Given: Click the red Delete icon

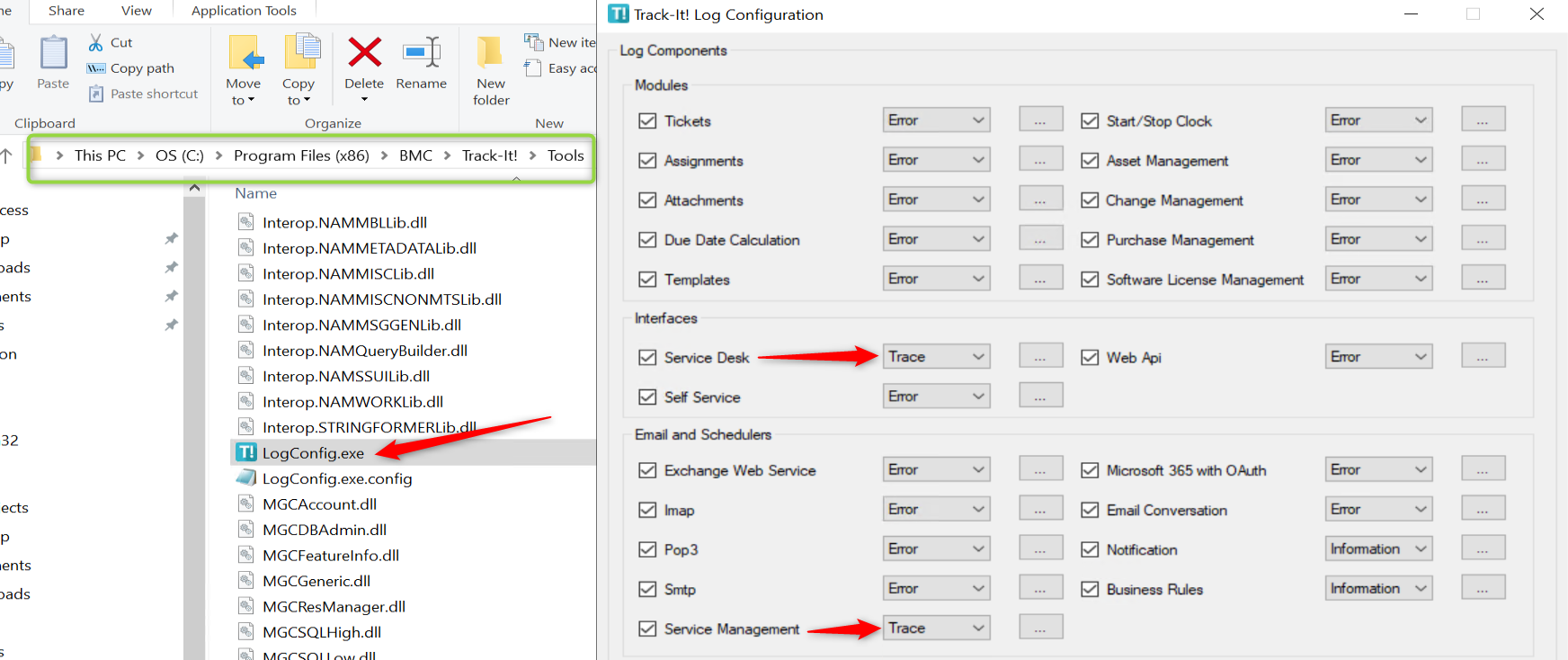Looking at the screenshot, I should point(364,52).
